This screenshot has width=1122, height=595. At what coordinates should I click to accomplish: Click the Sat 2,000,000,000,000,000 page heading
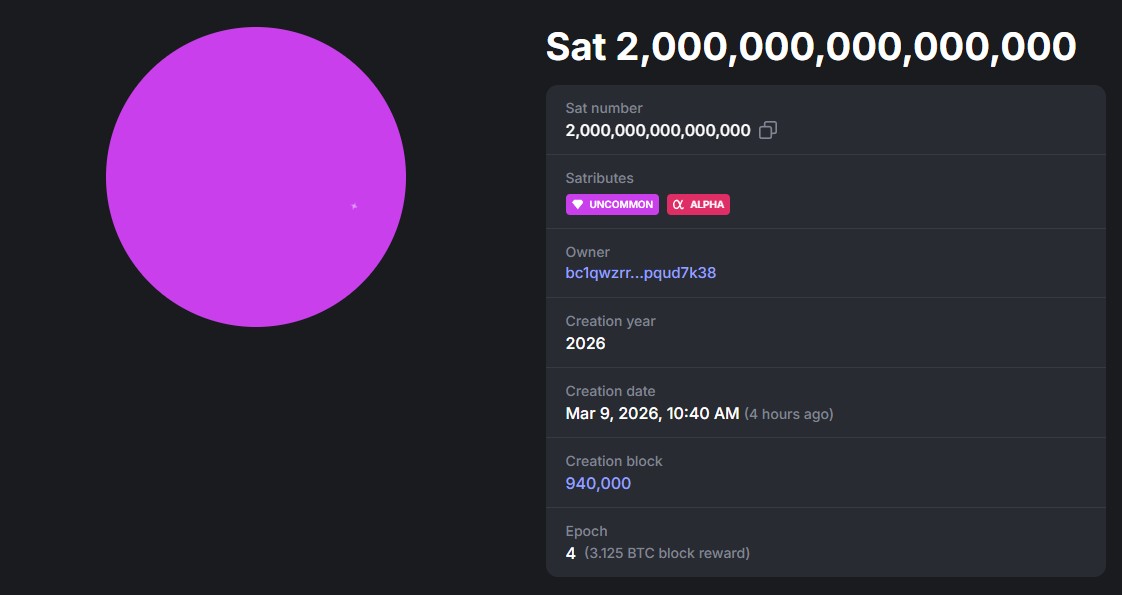click(x=811, y=47)
